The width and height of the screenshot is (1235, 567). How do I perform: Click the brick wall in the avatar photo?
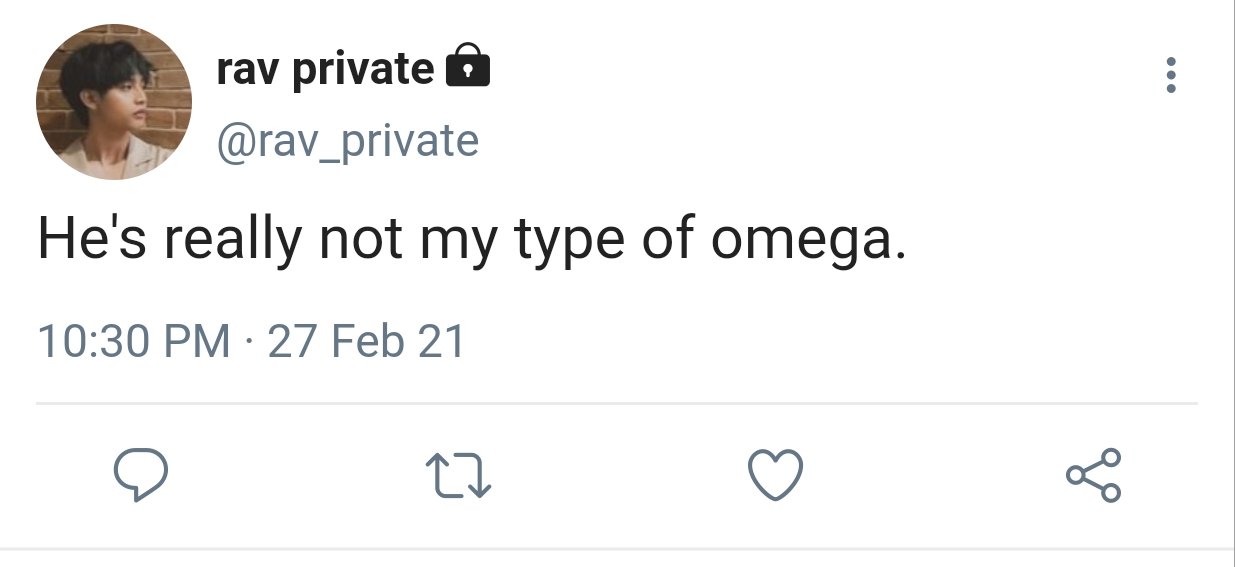170,80
